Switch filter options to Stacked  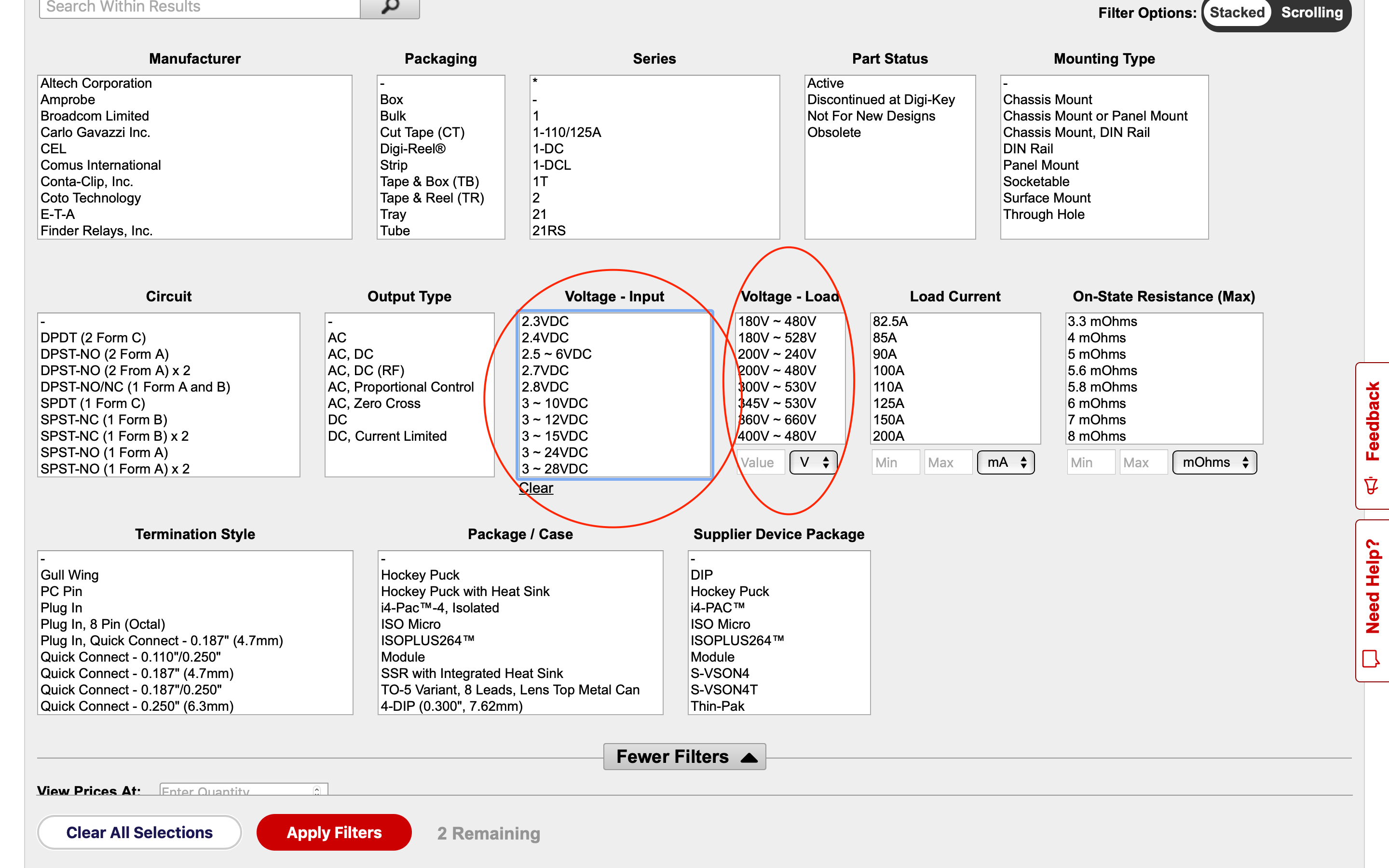1236,13
